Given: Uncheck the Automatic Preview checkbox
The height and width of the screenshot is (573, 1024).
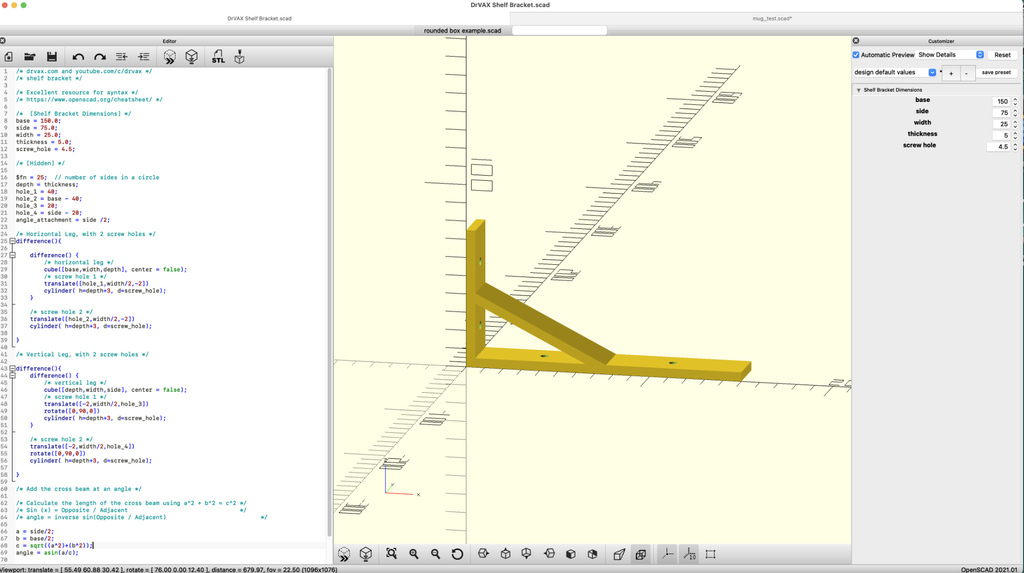Looking at the screenshot, I should point(857,55).
